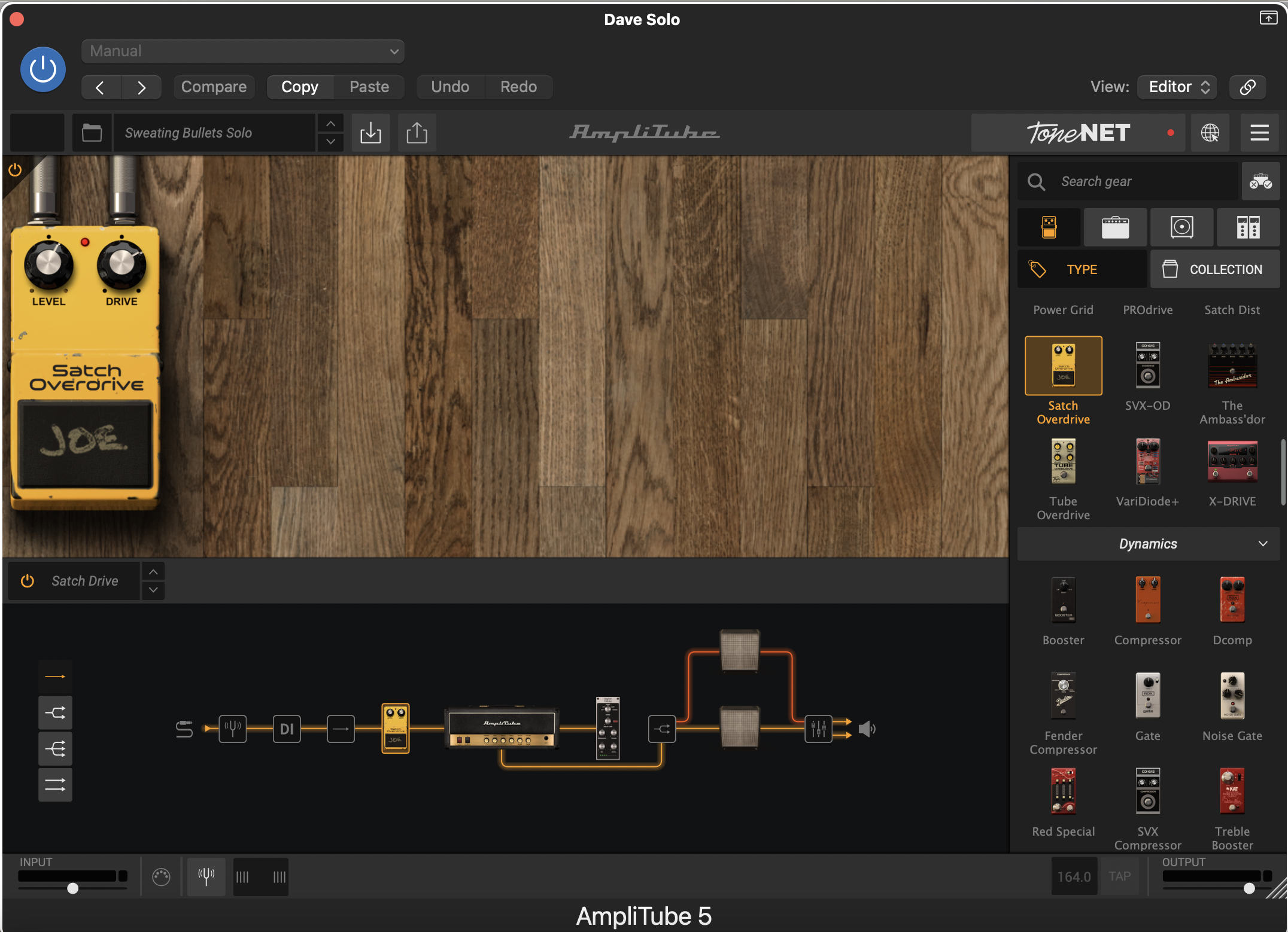
Task: Click the tuner block in signal chain
Action: 232,729
